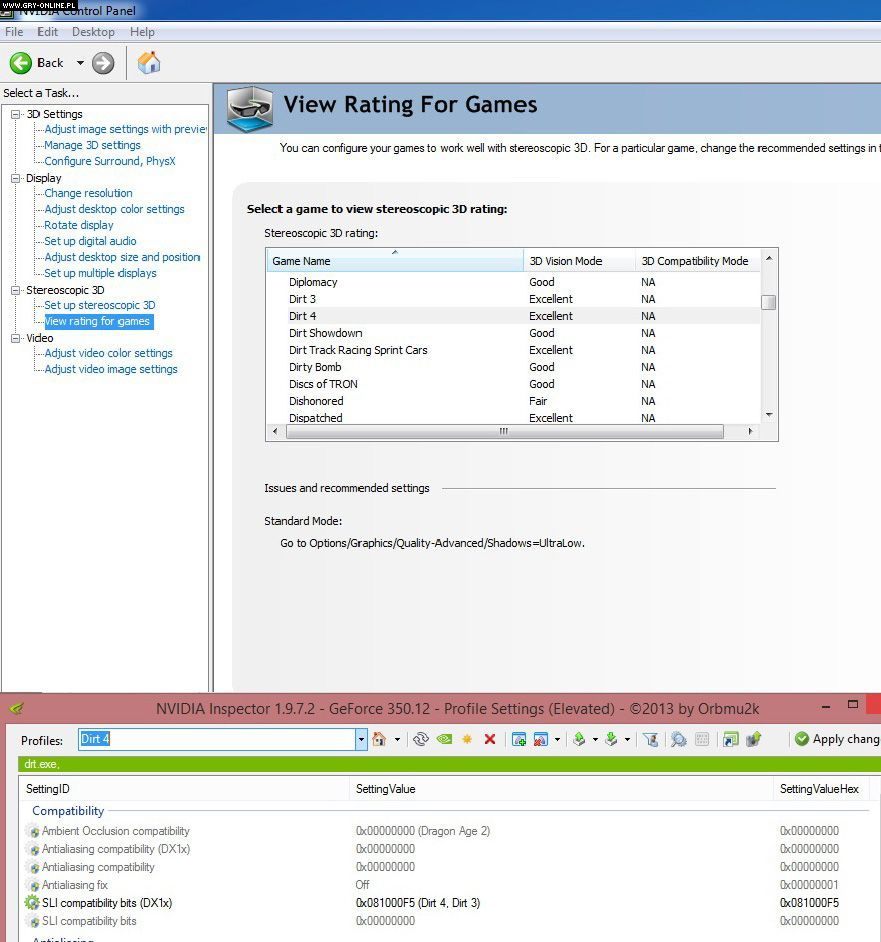Open Manage 3D settings link
881x942 pixels.
[x=92, y=145]
